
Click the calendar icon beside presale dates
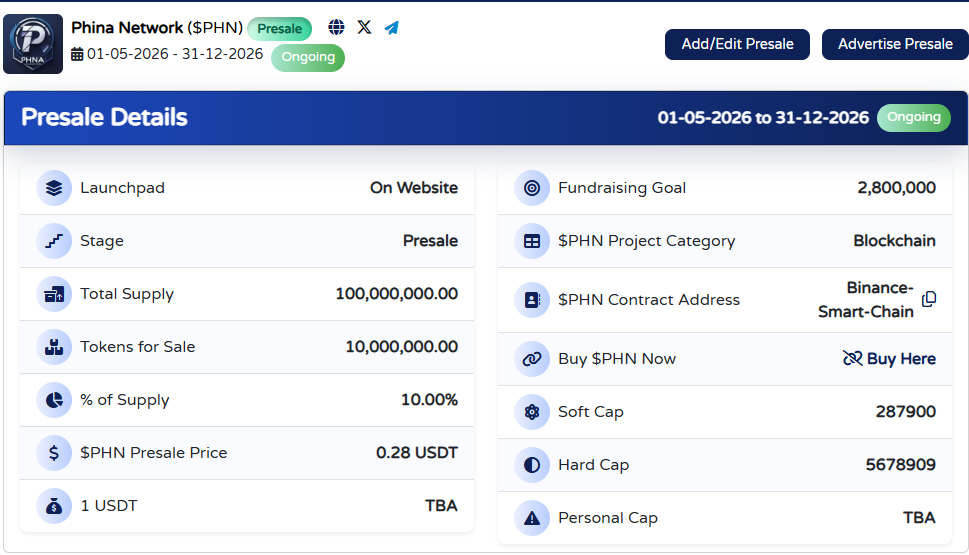tap(77, 54)
